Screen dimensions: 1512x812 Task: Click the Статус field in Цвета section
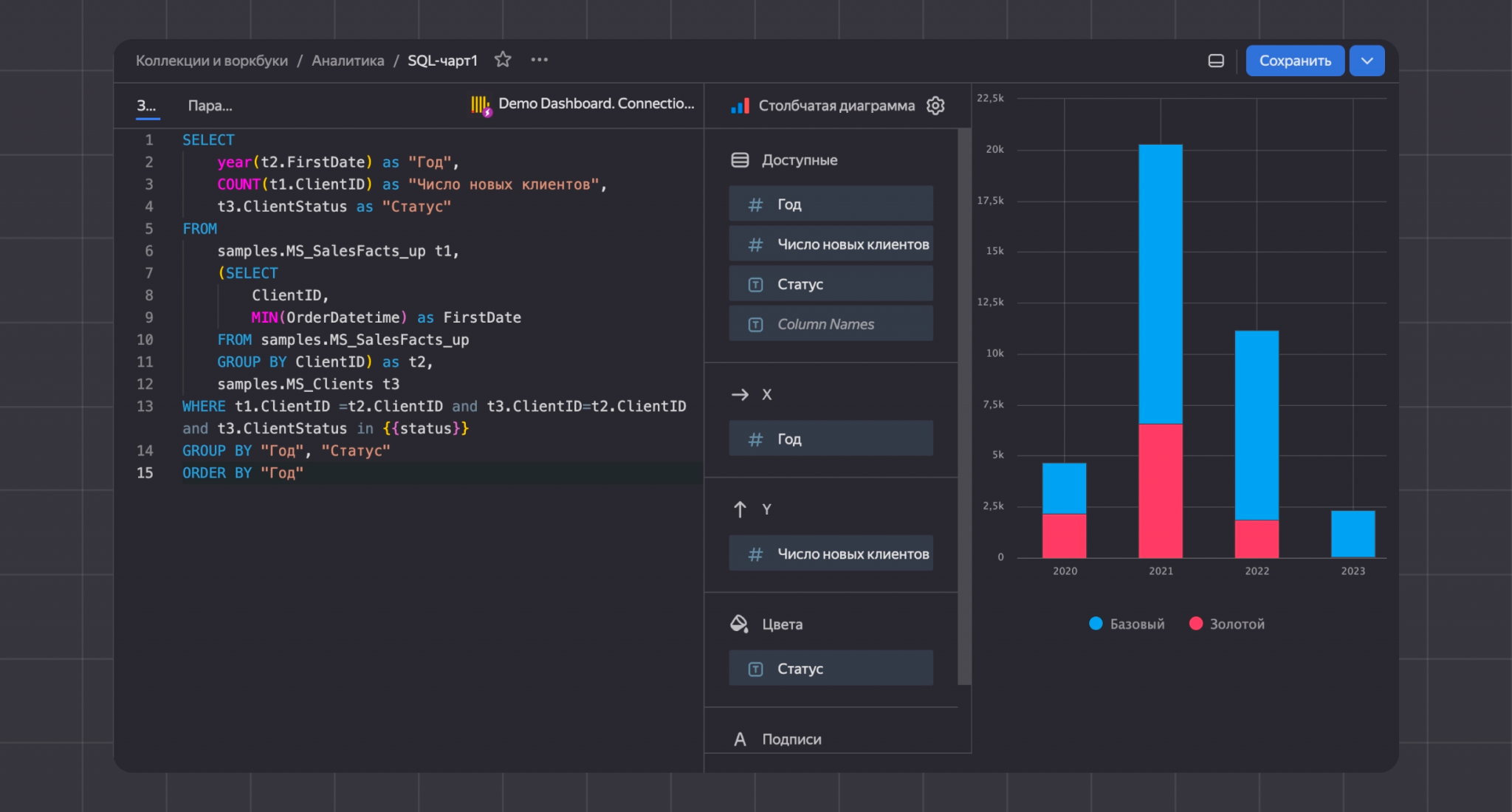point(831,668)
